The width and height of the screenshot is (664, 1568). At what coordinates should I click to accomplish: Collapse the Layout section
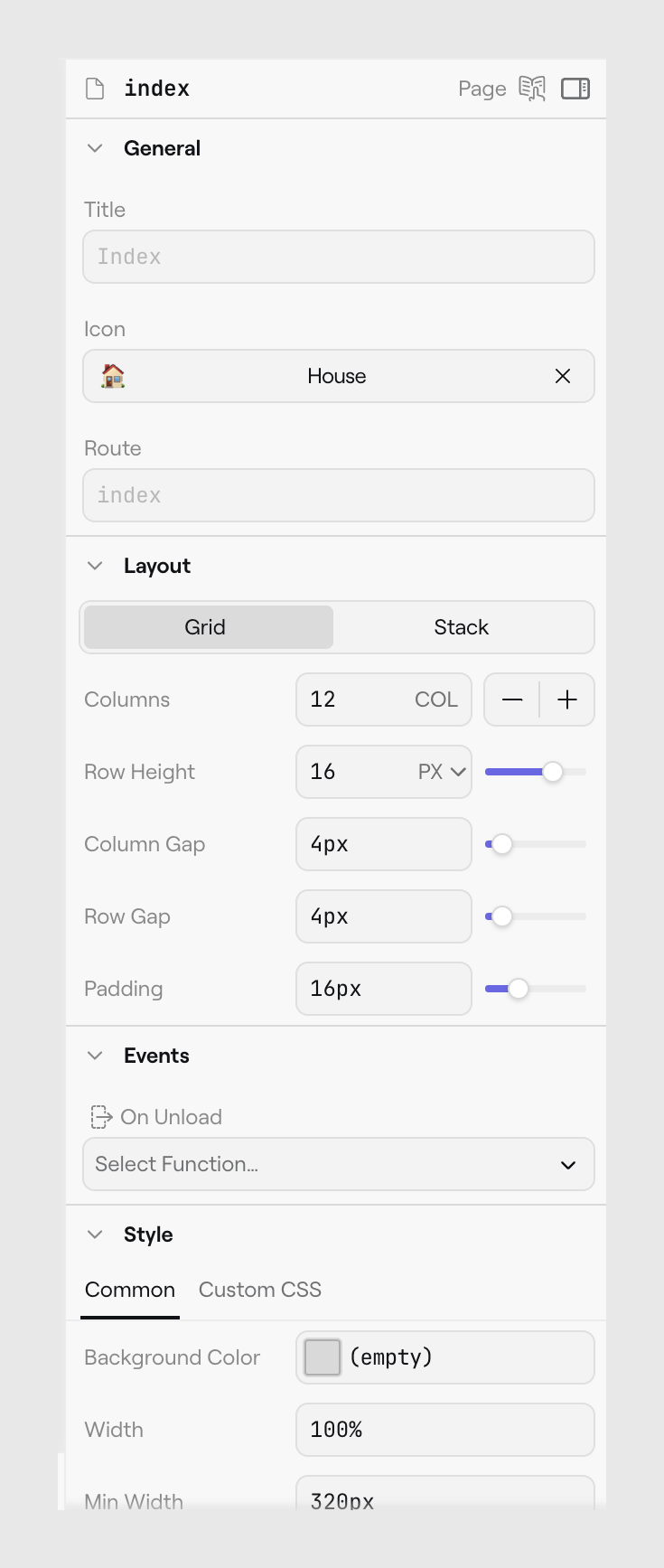95,566
